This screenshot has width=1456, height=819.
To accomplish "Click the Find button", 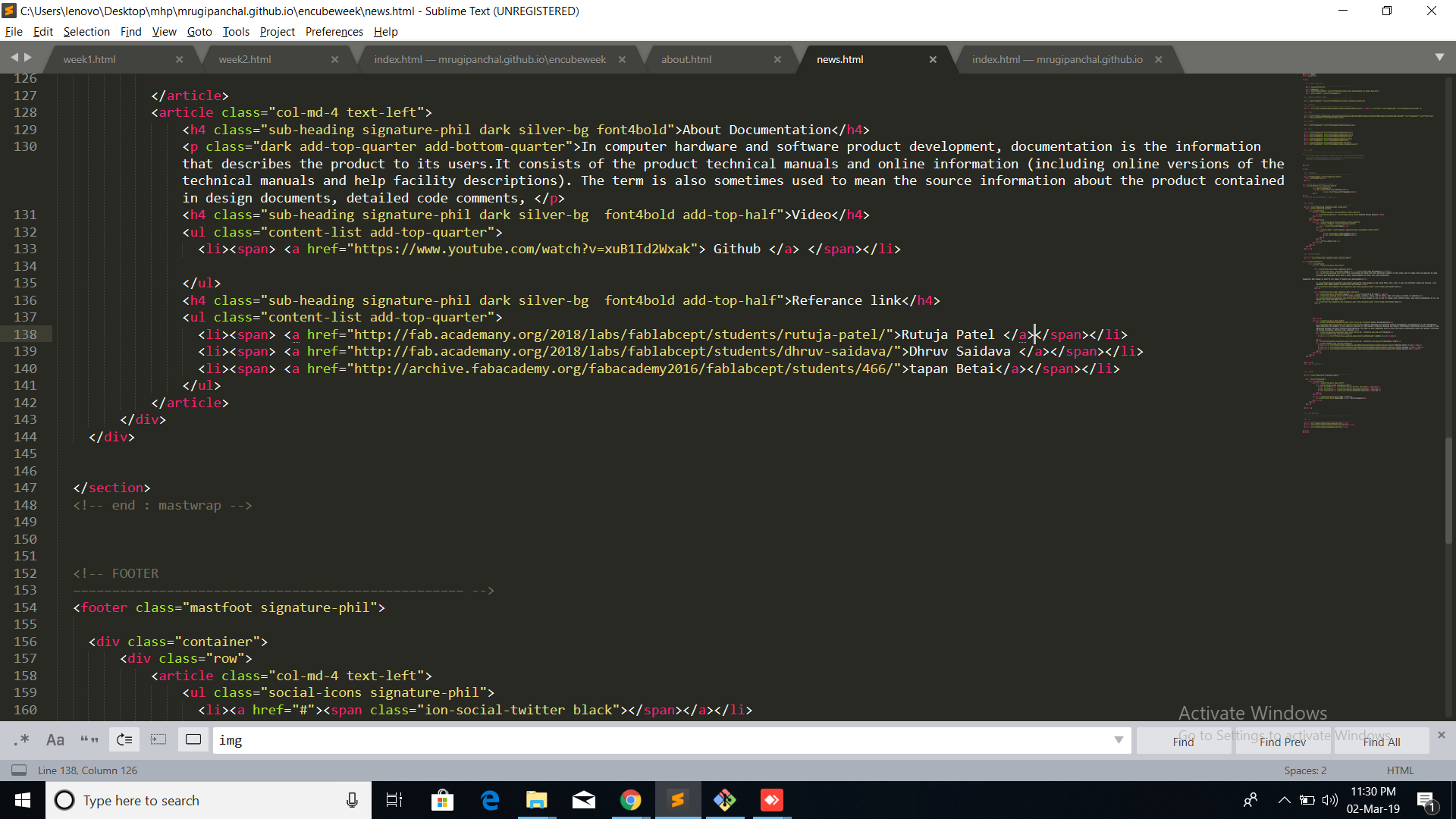I will tap(1183, 741).
